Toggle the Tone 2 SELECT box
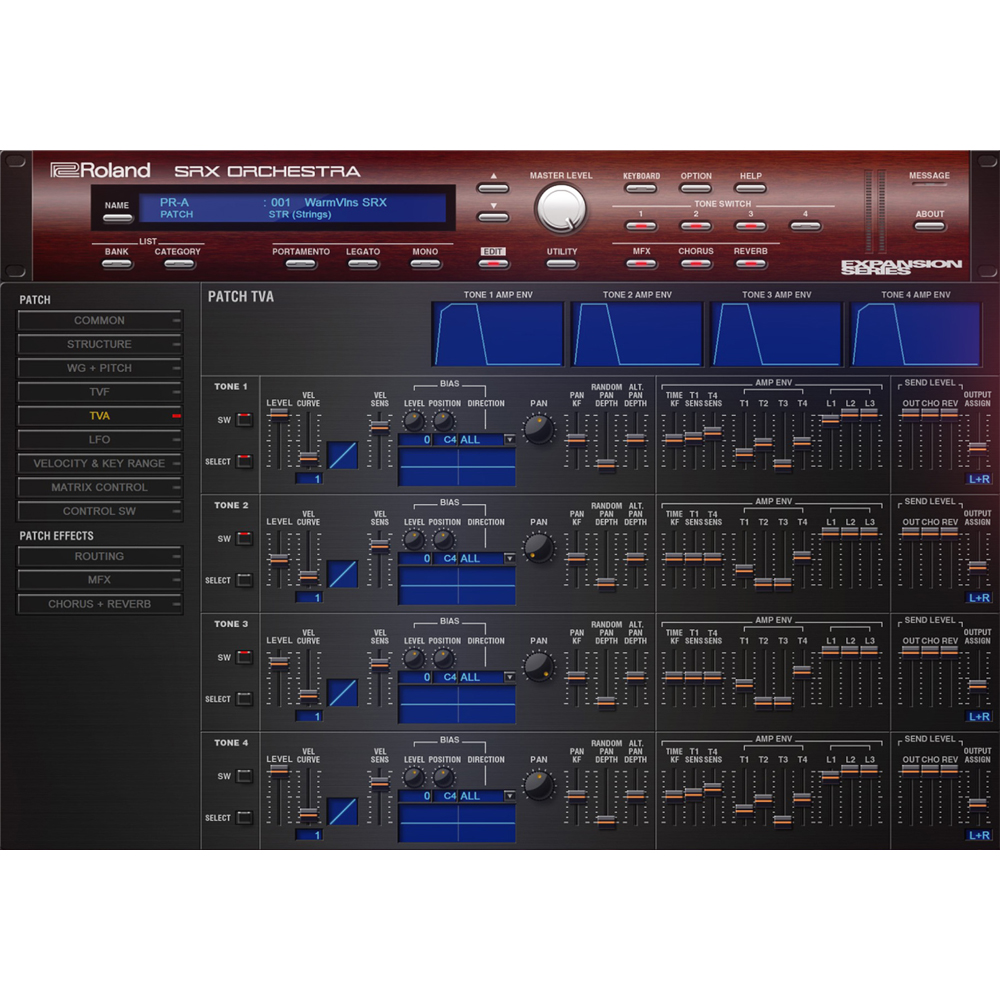Image resolution: width=1000 pixels, height=1000 pixels. point(244,580)
